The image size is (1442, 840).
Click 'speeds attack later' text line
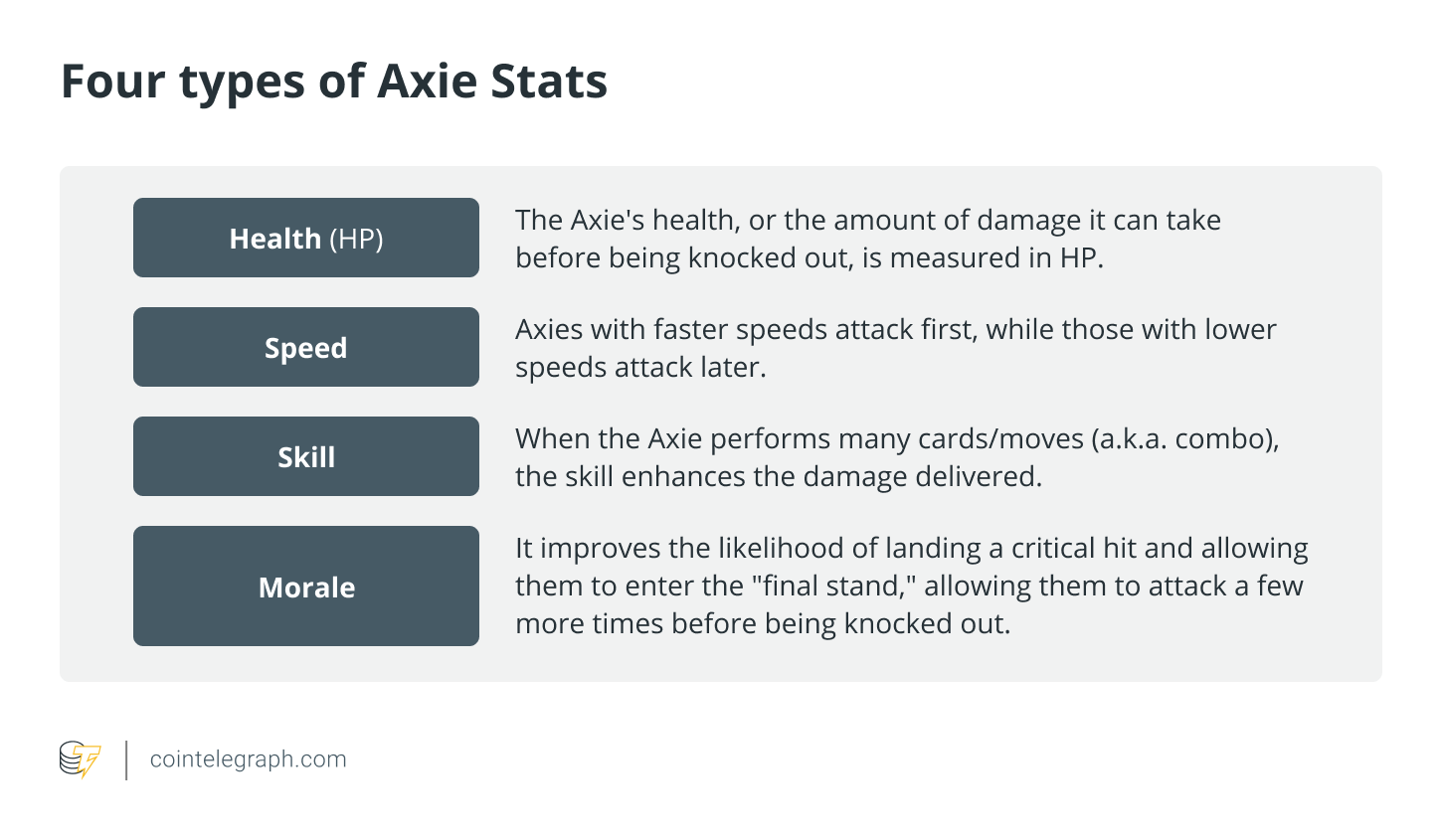pyautogui.click(x=640, y=367)
